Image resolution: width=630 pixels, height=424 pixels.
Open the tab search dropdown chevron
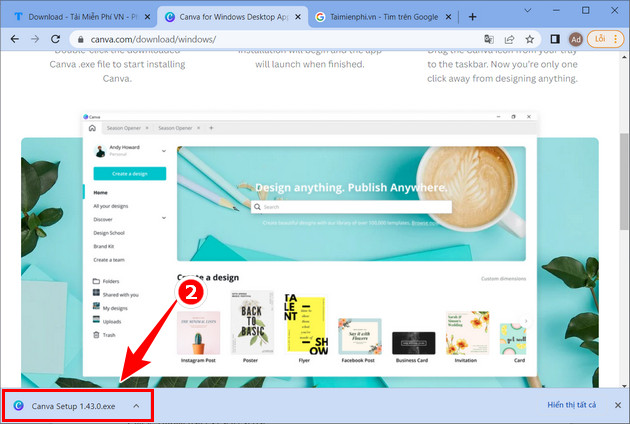click(528, 10)
